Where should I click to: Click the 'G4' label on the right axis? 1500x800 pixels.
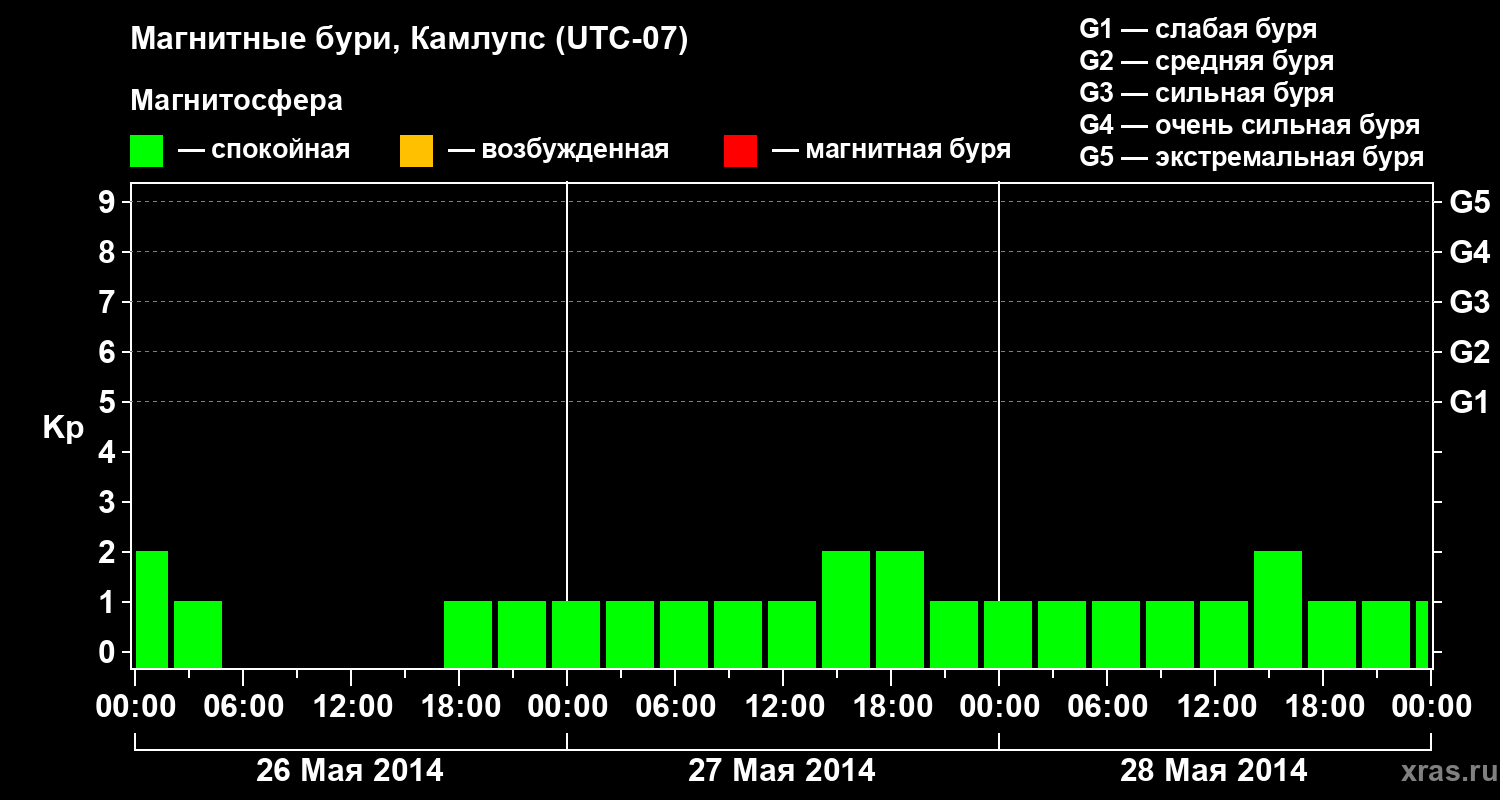pos(1469,253)
